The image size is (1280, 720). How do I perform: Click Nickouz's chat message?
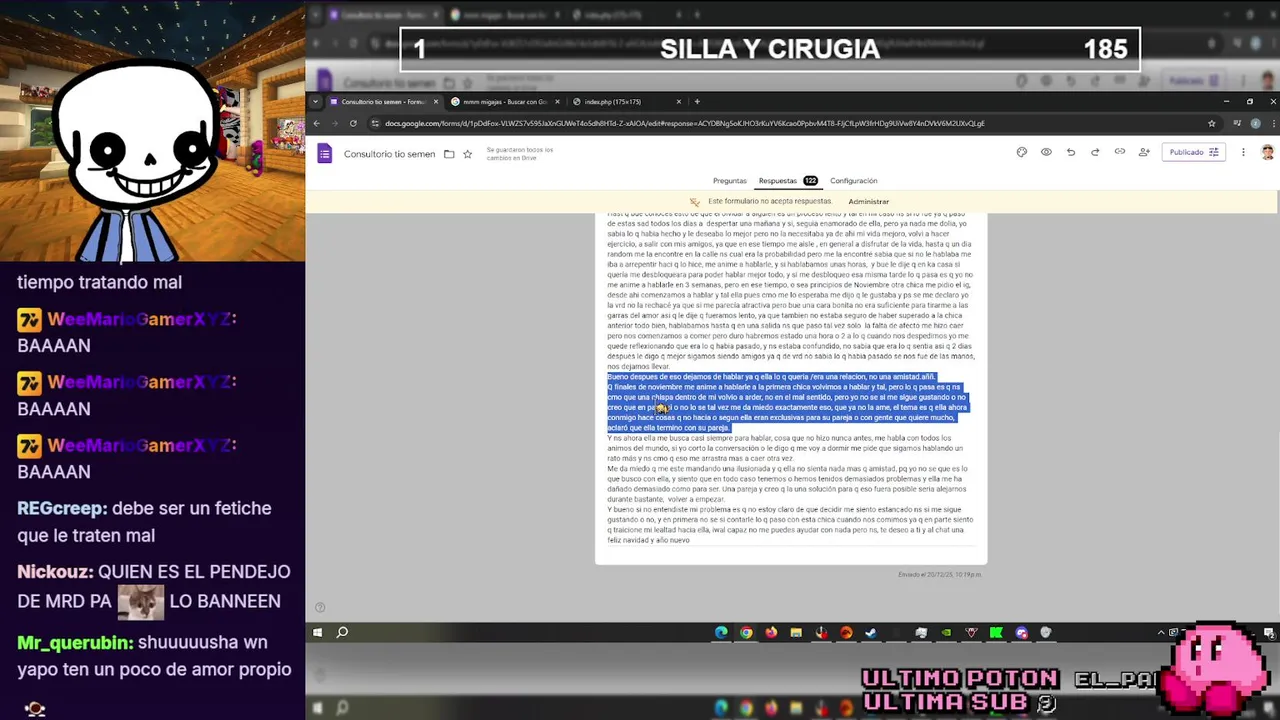tap(154, 586)
